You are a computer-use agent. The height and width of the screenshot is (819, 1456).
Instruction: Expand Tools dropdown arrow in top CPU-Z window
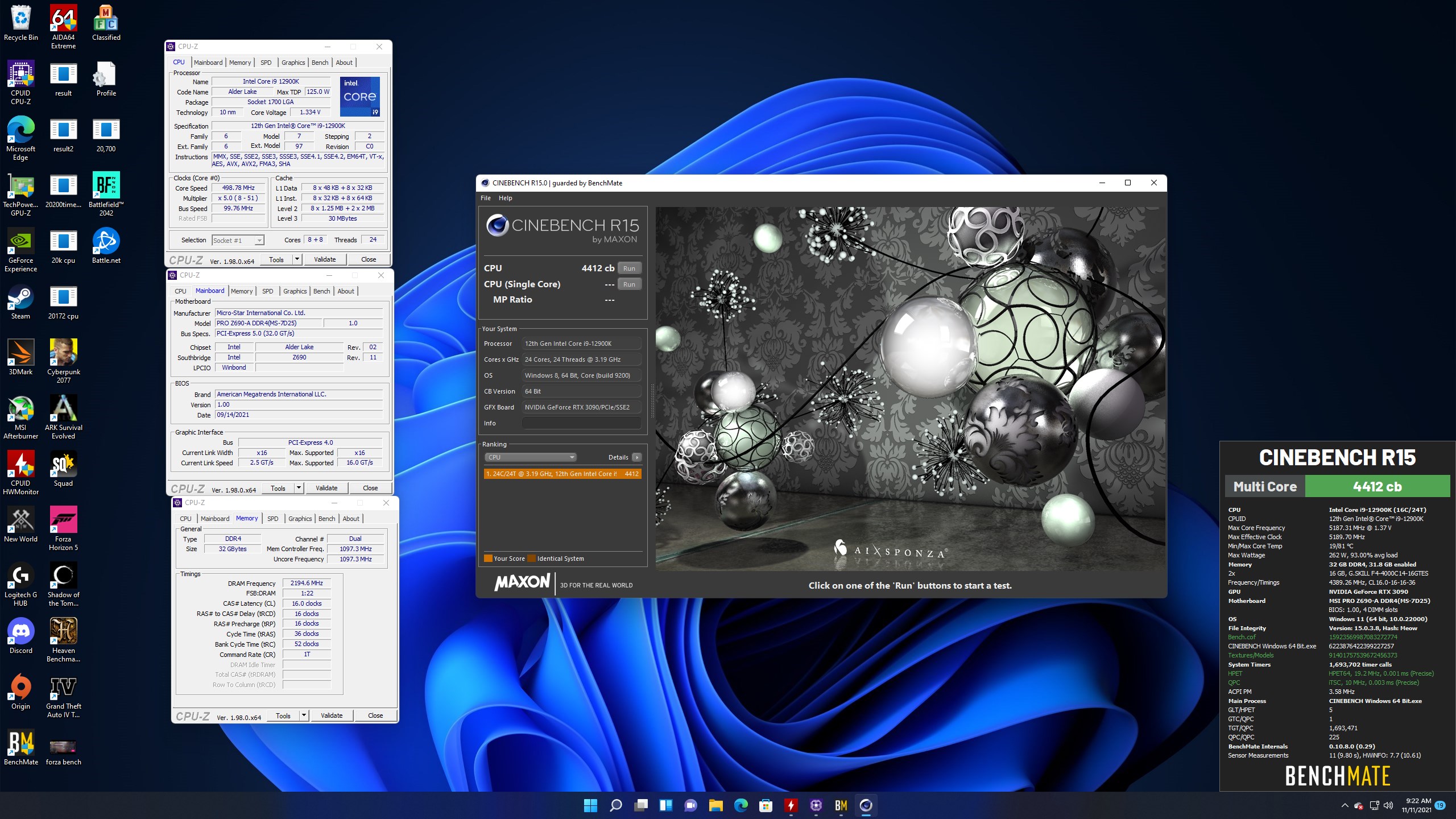[x=297, y=259]
